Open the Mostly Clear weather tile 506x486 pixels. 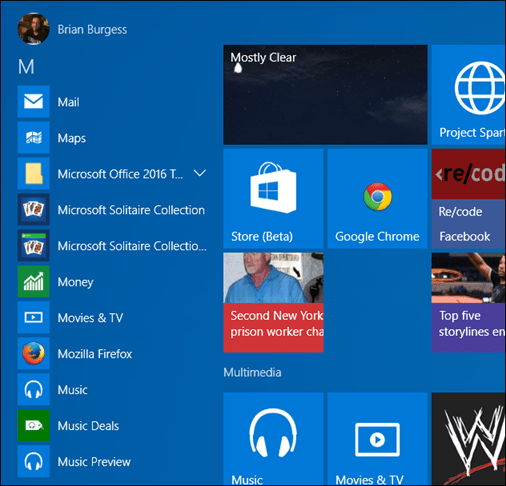point(325,95)
